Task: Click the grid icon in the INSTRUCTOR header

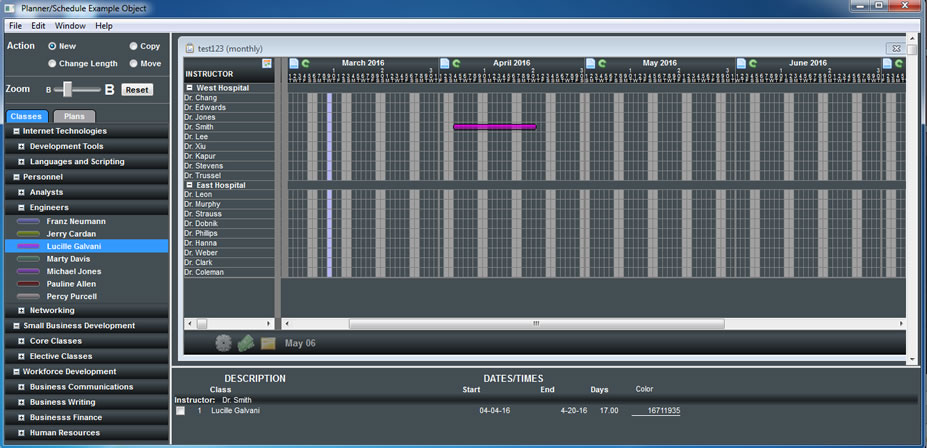Action: pyautogui.click(x=267, y=63)
